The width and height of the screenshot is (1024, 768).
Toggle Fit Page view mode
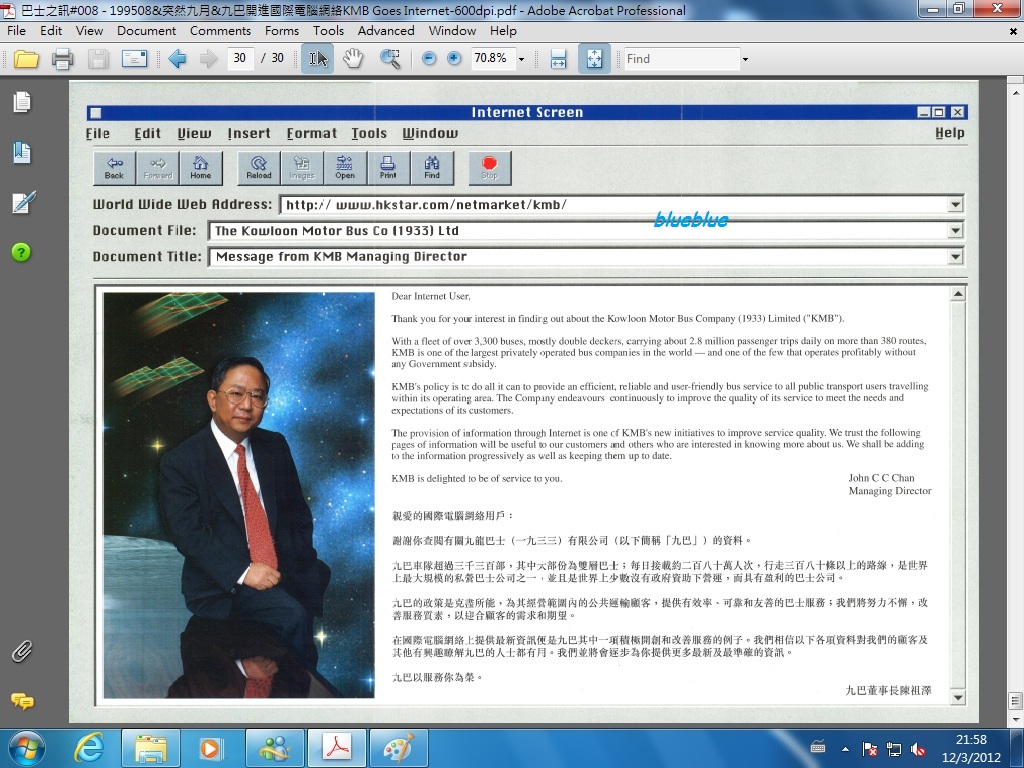(594, 59)
